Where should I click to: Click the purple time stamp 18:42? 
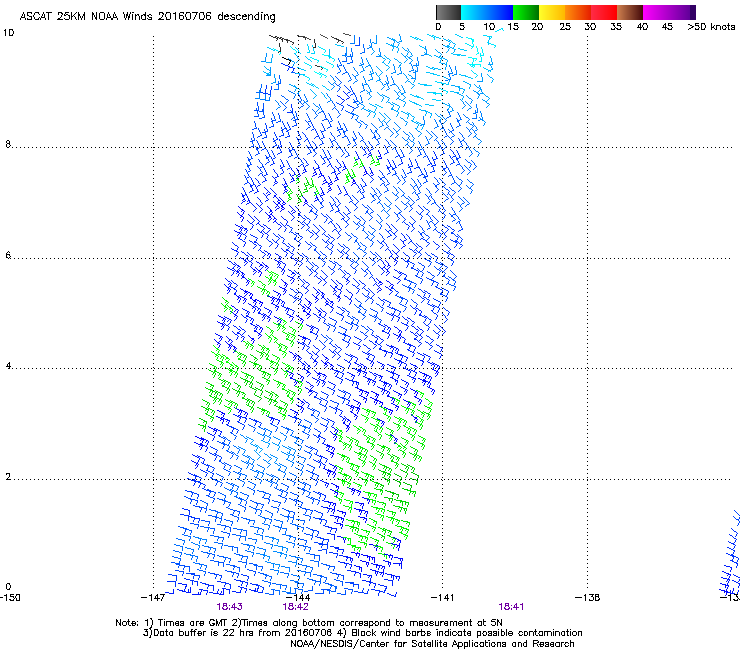coord(295,607)
